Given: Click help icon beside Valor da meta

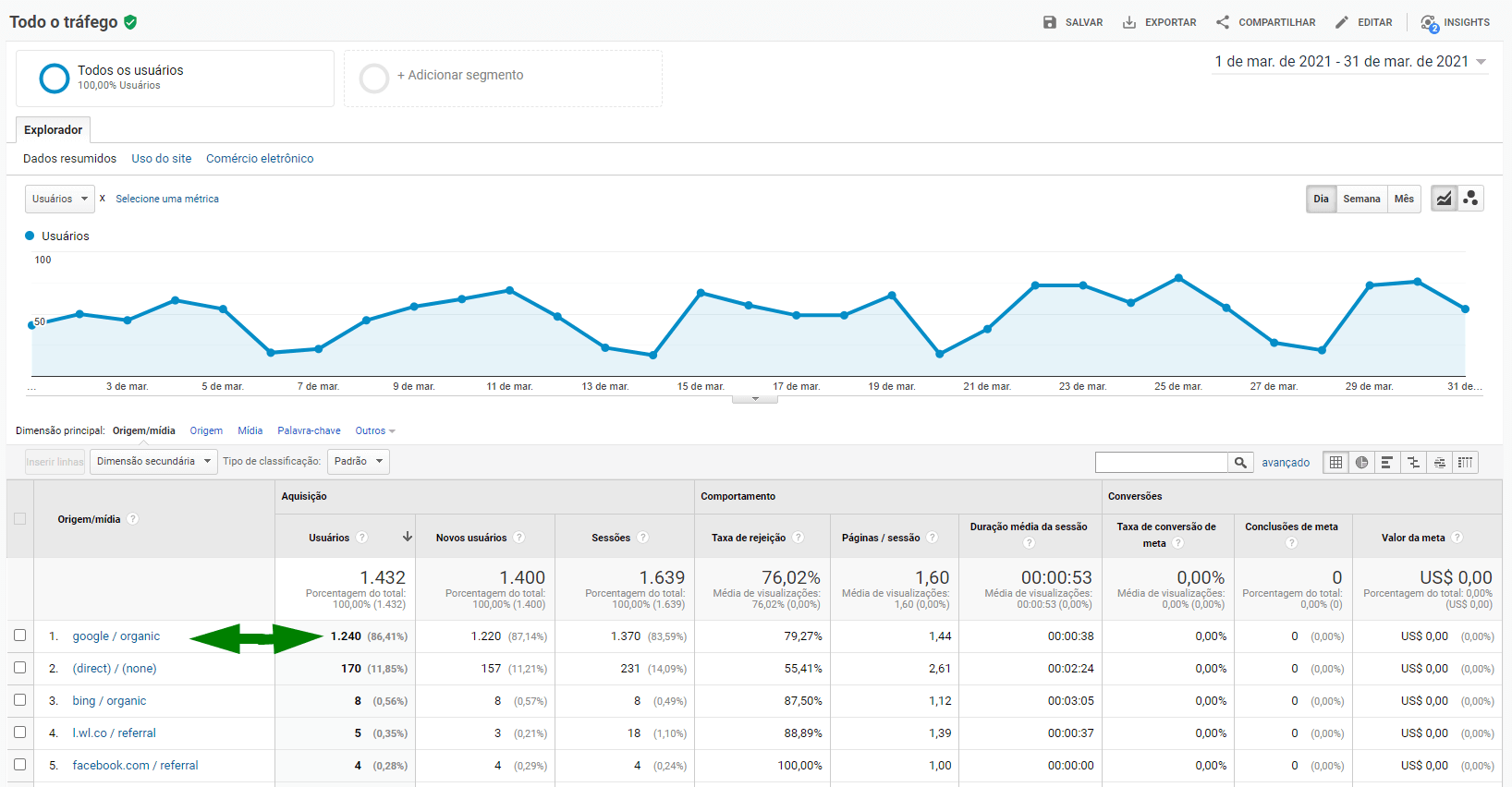Looking at the screenshot, I should 1457,538.
